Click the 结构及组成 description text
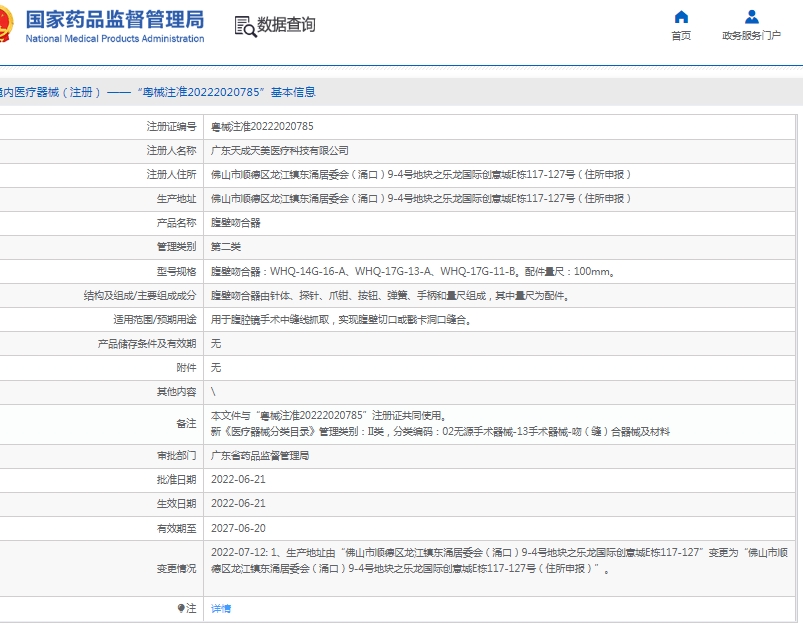Image resolution: width=803 pixels, height=629 pixels. click(x=390, y=296)
